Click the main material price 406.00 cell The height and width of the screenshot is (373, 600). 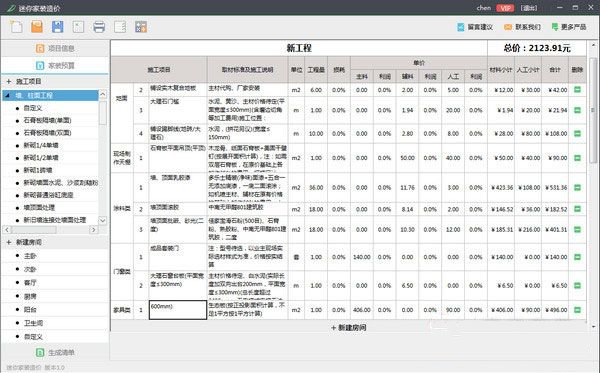(362, 310)
